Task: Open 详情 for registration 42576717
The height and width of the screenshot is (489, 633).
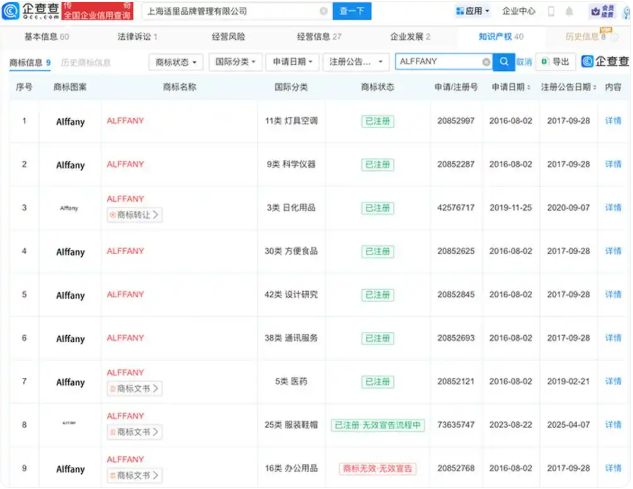Action: (613, 208)
